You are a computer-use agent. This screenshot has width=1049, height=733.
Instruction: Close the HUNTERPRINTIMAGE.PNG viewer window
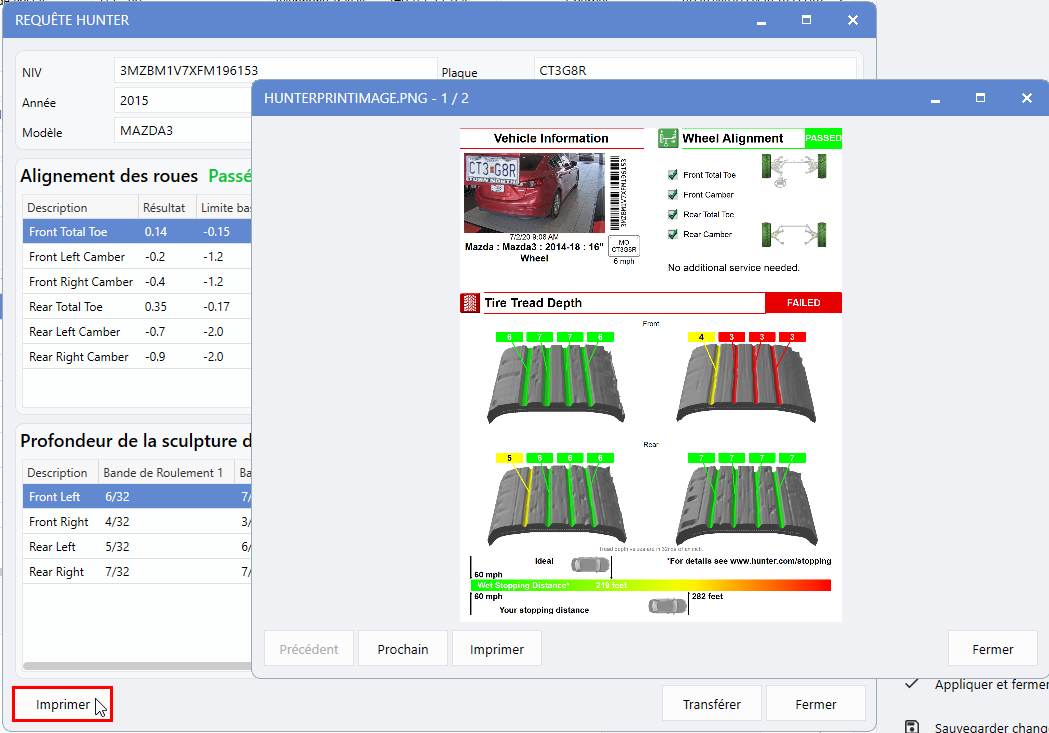point(1027,98)
